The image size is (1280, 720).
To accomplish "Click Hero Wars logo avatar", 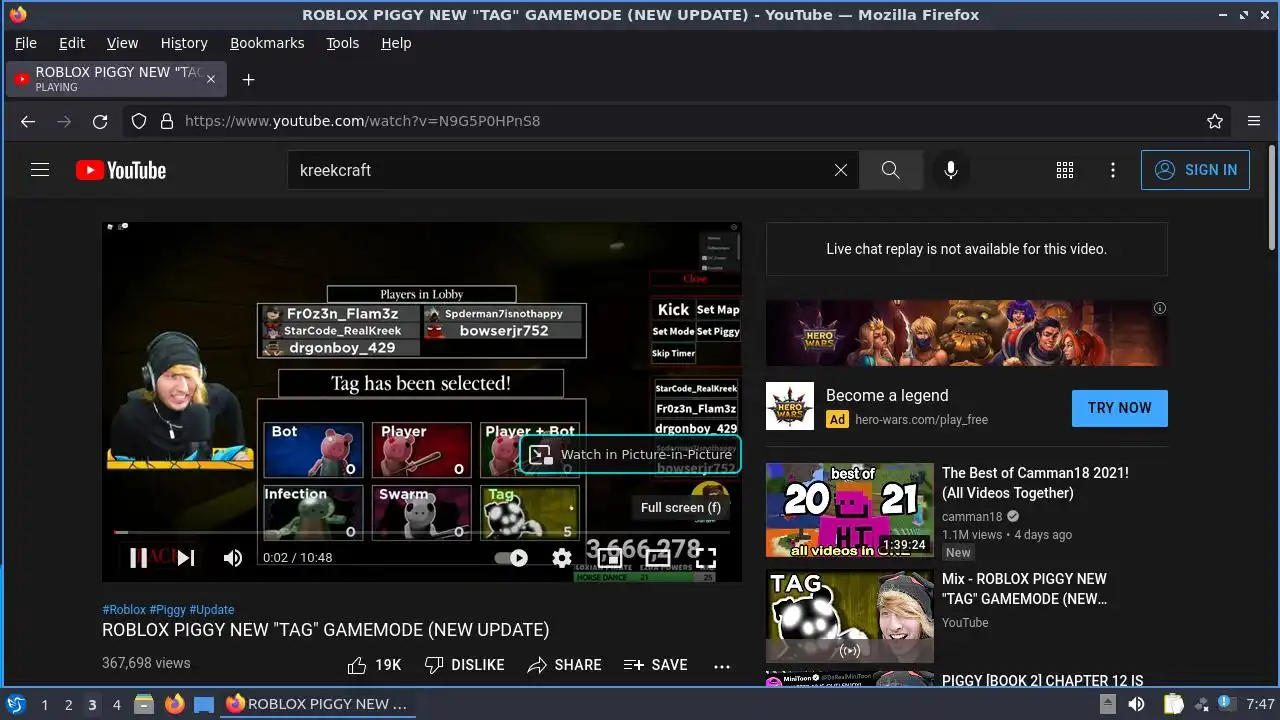I will tap(790, 406).
